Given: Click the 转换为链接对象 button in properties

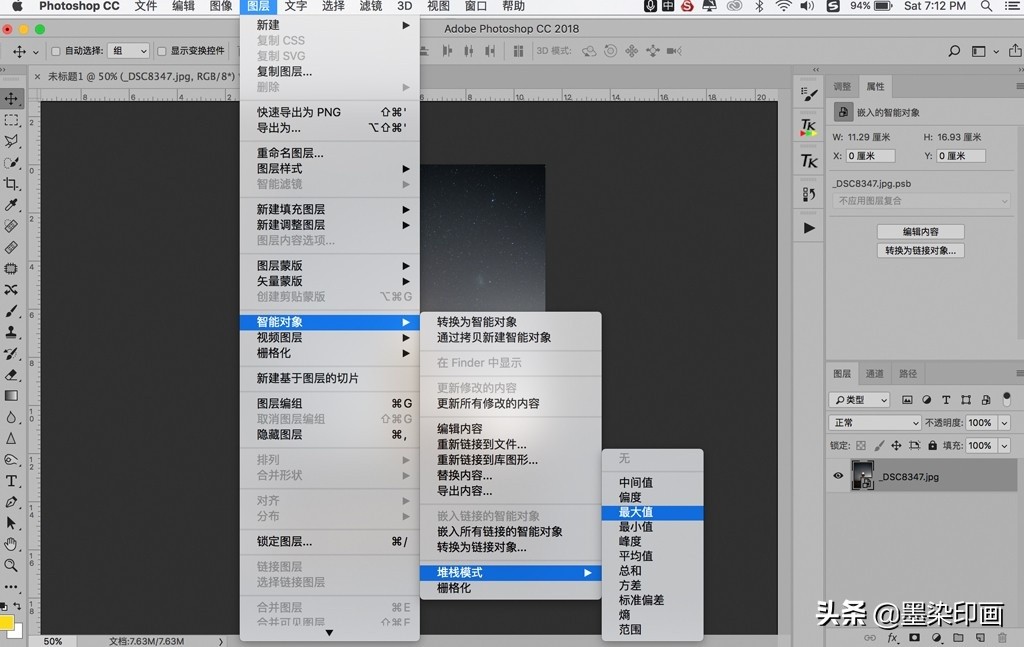Looking at the screenshot, I should [x=920, y=251].
